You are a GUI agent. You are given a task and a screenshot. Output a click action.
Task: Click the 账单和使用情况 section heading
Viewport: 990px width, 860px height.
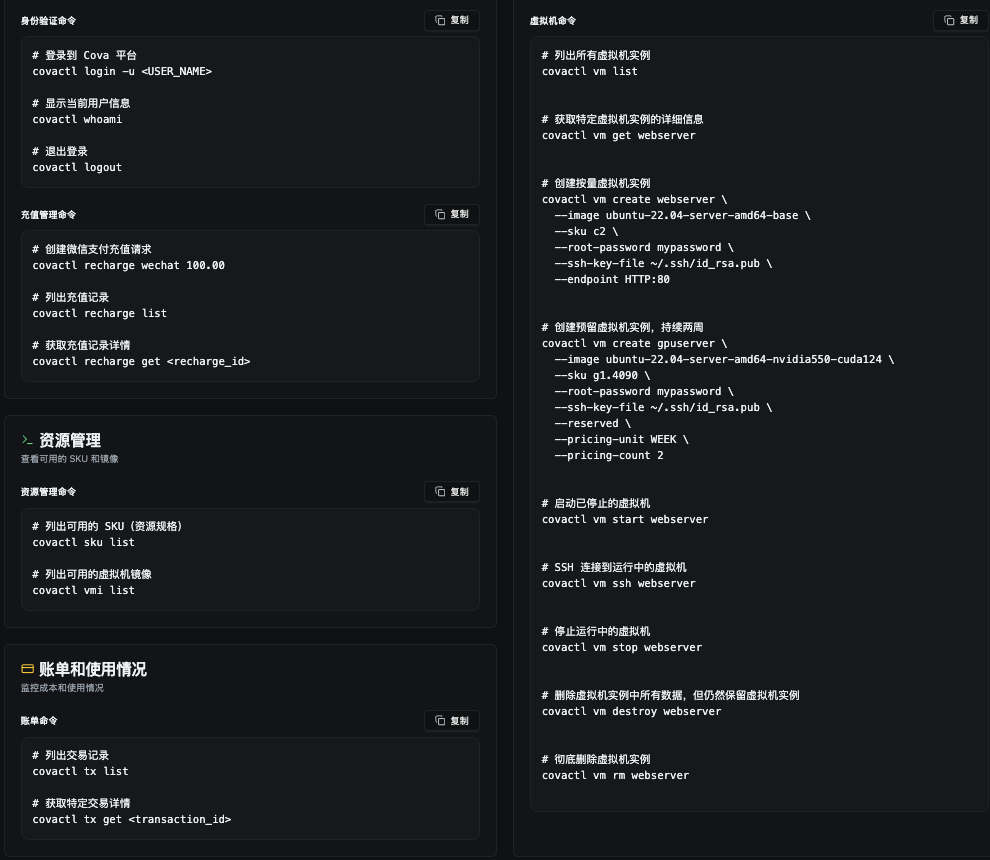[x=93, y=669]
